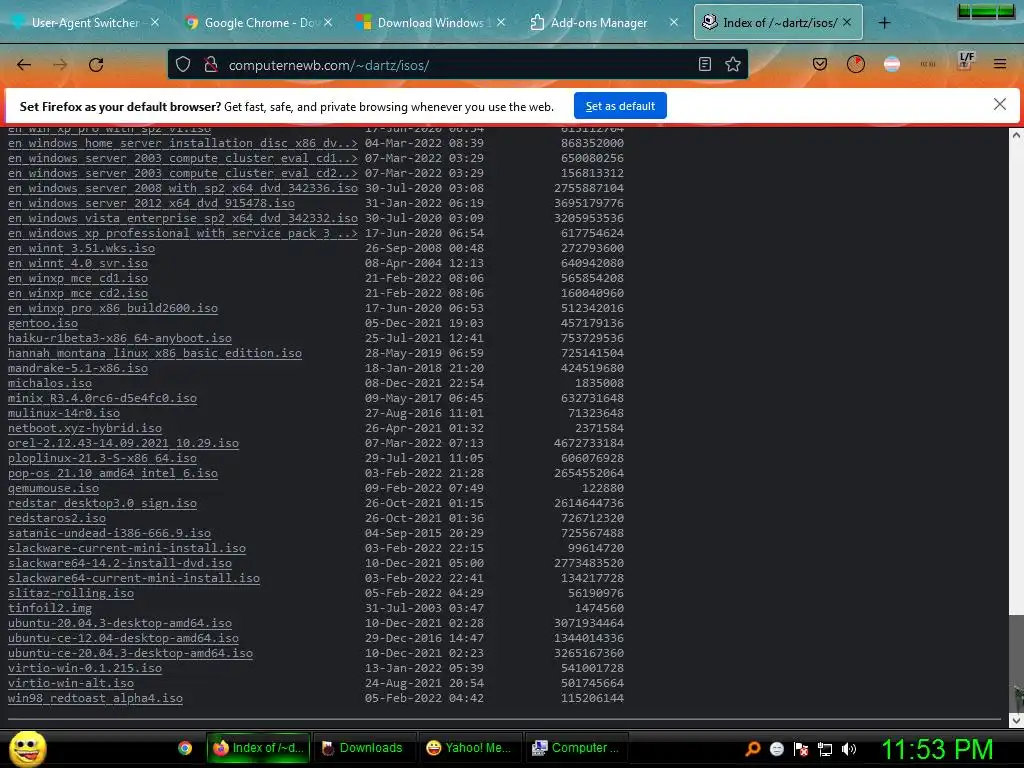Viewport: 1024px width, 768px height.
Task: Open the L/F extension button
Action: pyautogui.click(x=966, y=61)
